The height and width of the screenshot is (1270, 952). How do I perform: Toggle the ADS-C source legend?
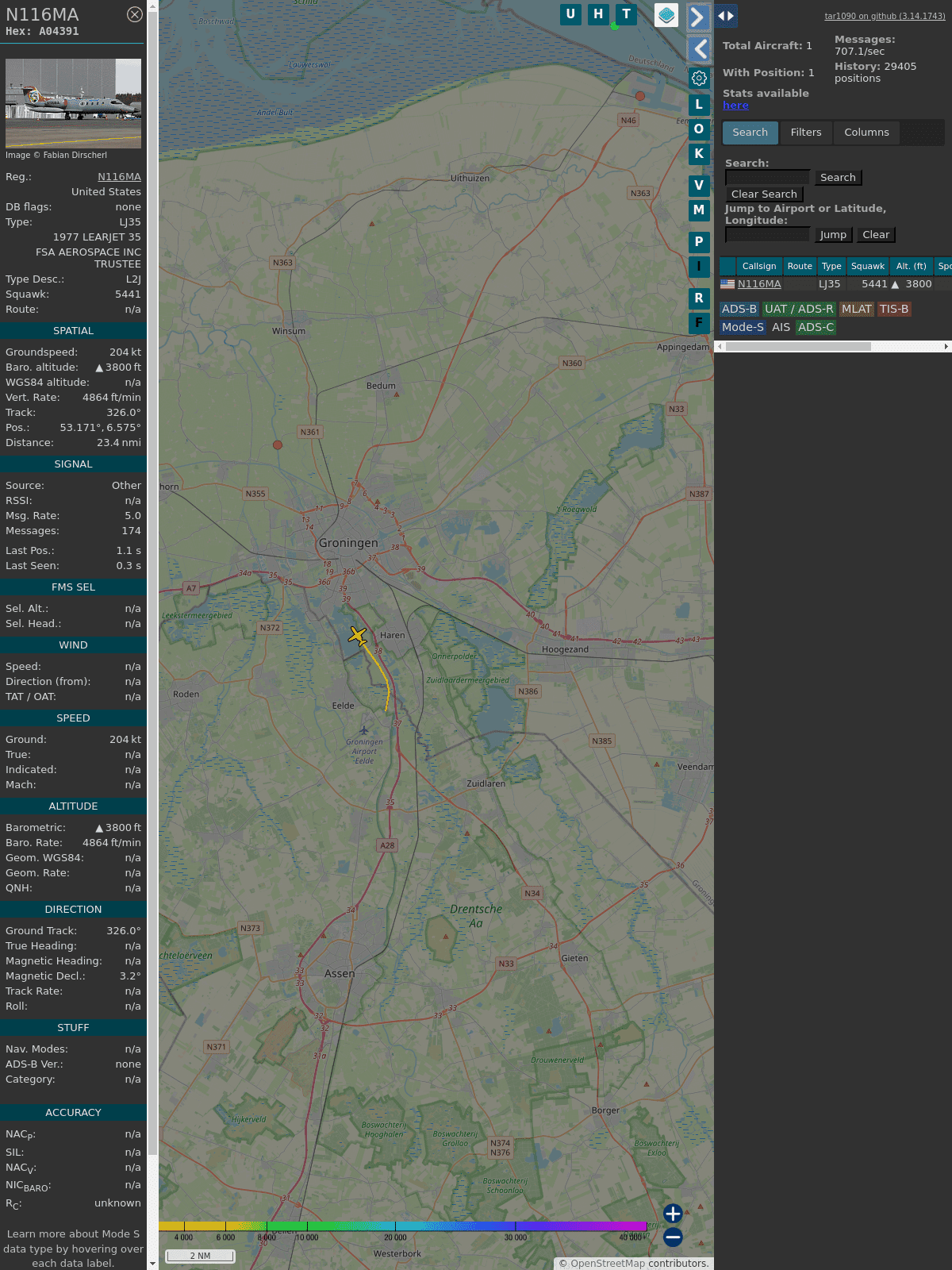pyautogui.click(x=816, y=328)
